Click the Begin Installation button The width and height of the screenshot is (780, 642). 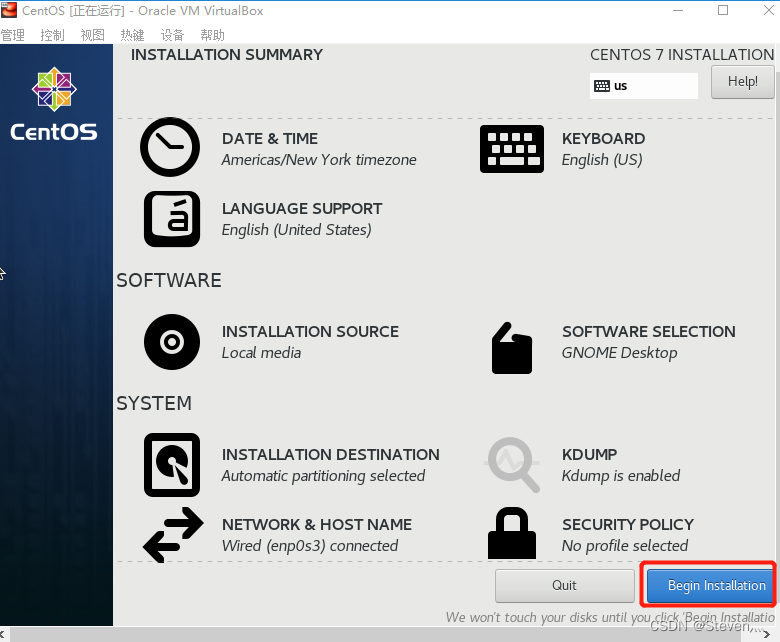pyautogui.click(x=710, y=585)
